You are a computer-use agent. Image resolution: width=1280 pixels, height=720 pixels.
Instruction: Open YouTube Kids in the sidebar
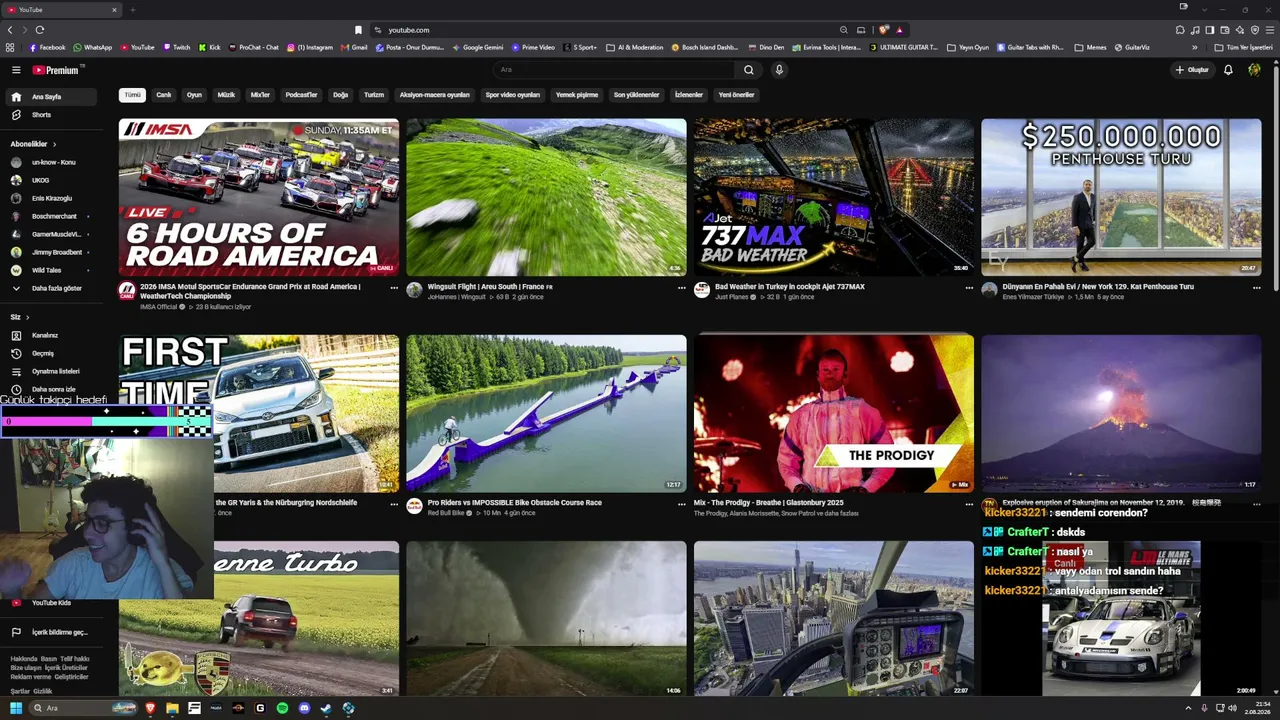tap(51, 603)
